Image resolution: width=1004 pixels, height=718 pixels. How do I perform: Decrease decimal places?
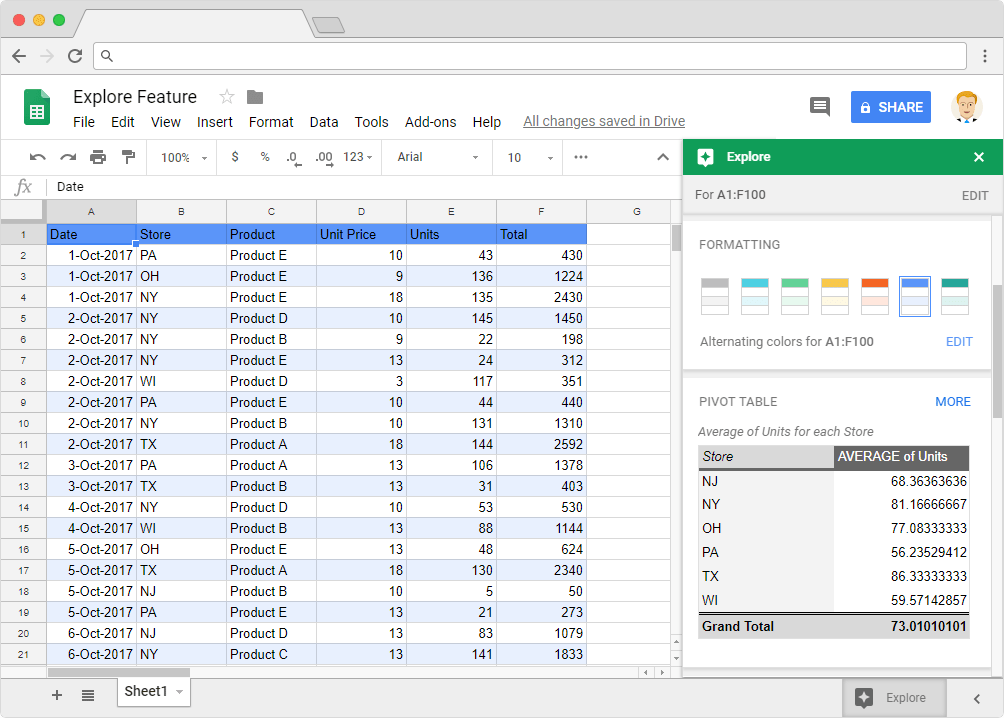pos(294,157)
